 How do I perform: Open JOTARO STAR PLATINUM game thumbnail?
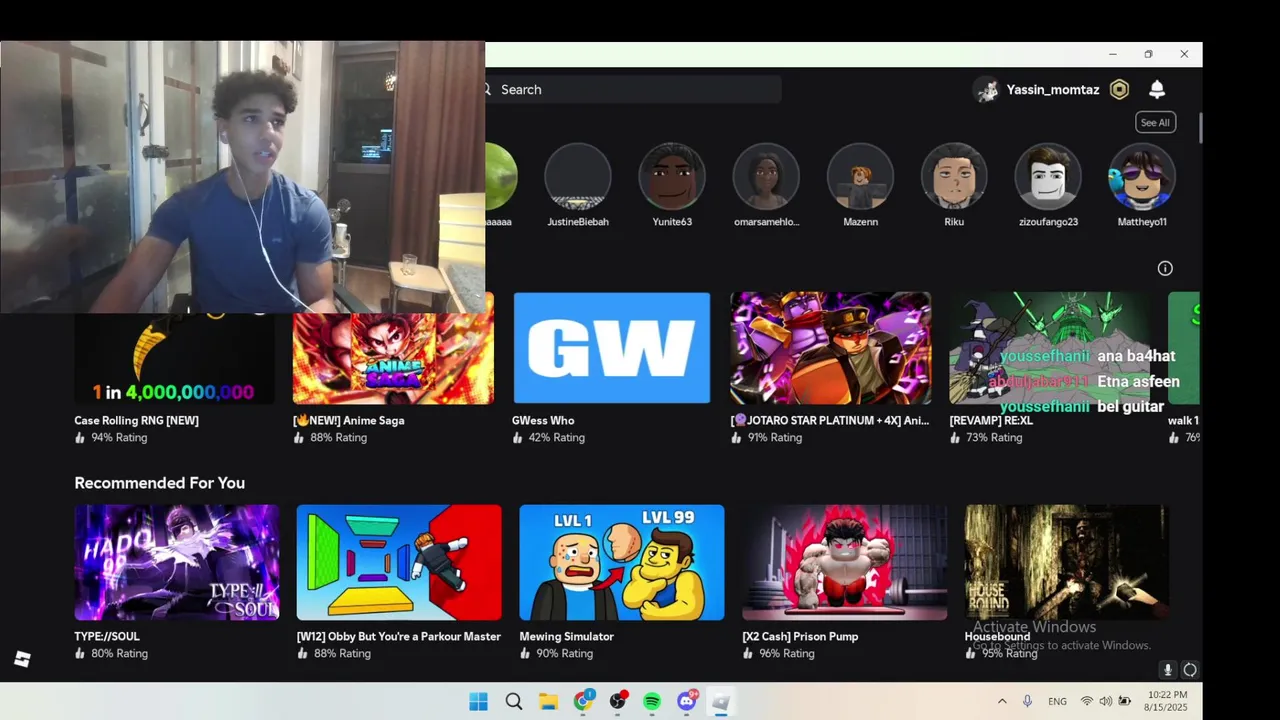(x=830, y=348)
